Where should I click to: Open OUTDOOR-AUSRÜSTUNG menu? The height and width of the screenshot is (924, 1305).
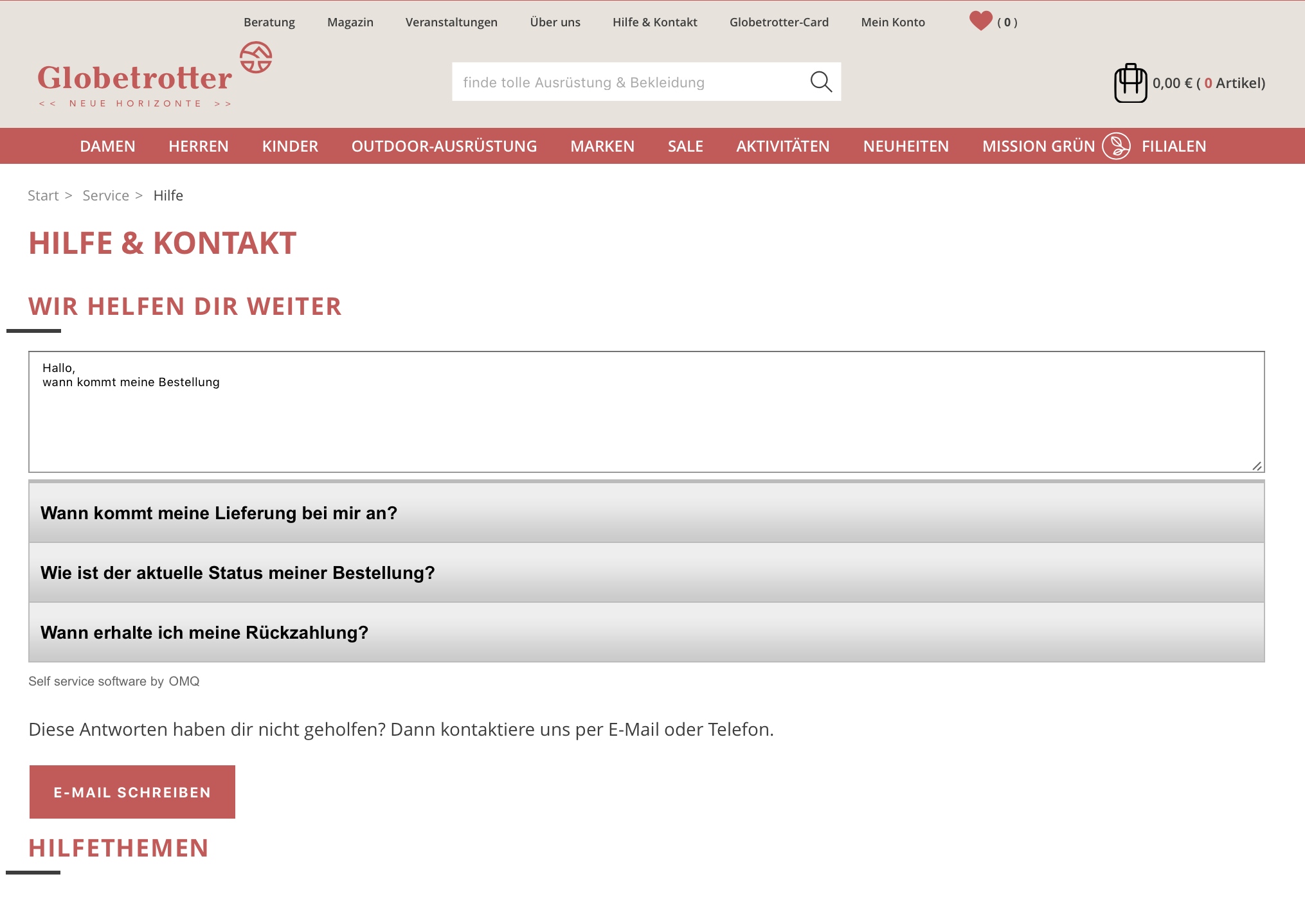(444, 146)
